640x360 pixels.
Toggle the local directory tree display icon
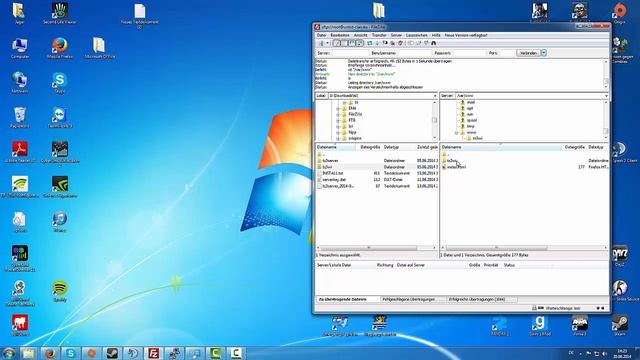(x=344, y=43)
